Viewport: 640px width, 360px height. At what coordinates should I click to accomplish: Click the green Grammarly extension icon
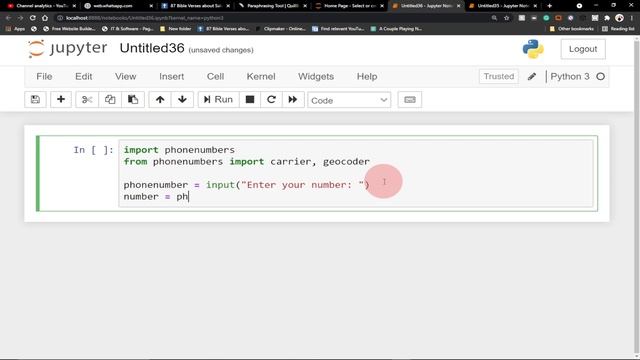tap(546, 18)
